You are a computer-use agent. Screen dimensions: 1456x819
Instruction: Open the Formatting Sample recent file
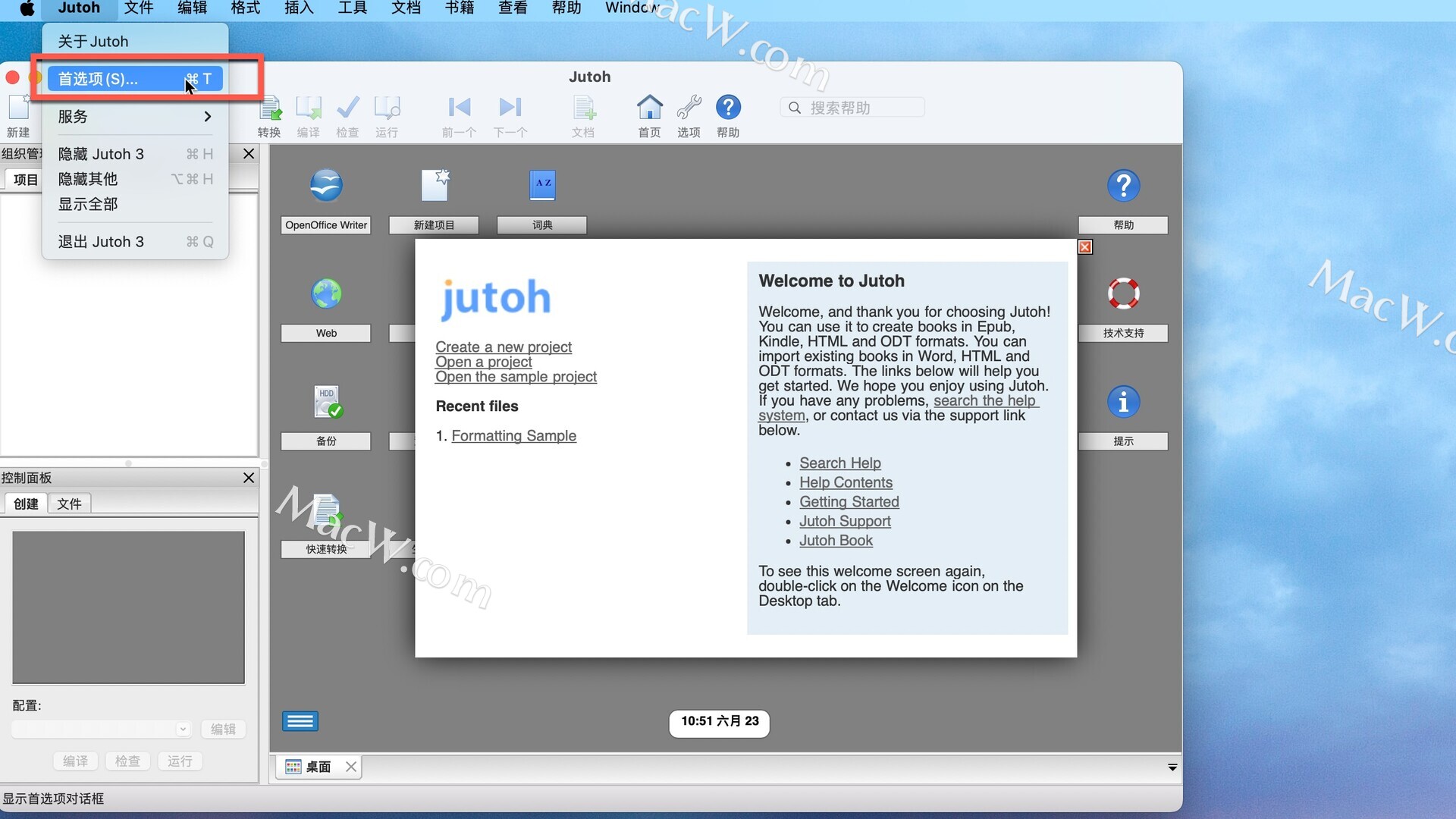pyautogui.click(x=513, y=435)
